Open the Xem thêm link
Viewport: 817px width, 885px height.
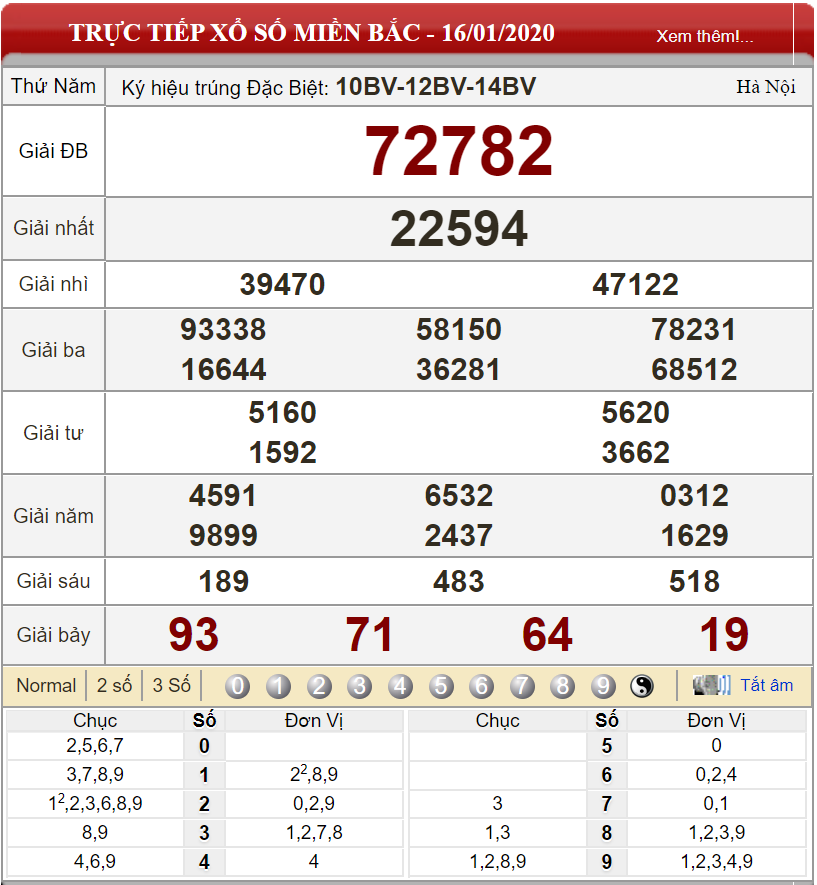pyautogui.click(x=705, y=36)
